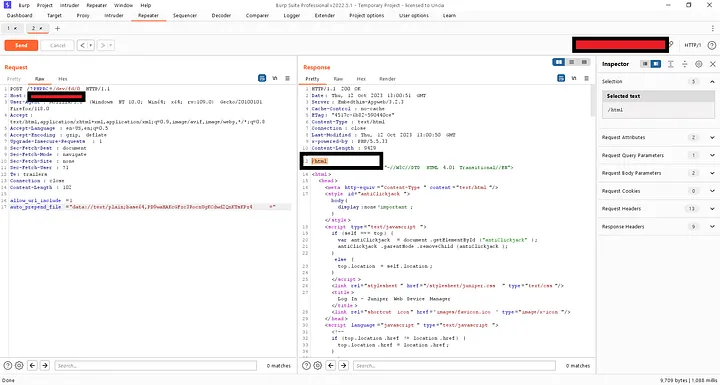
Task: Select side-by-side layout view
Action: pyautogui.click(x=558, y=62)
